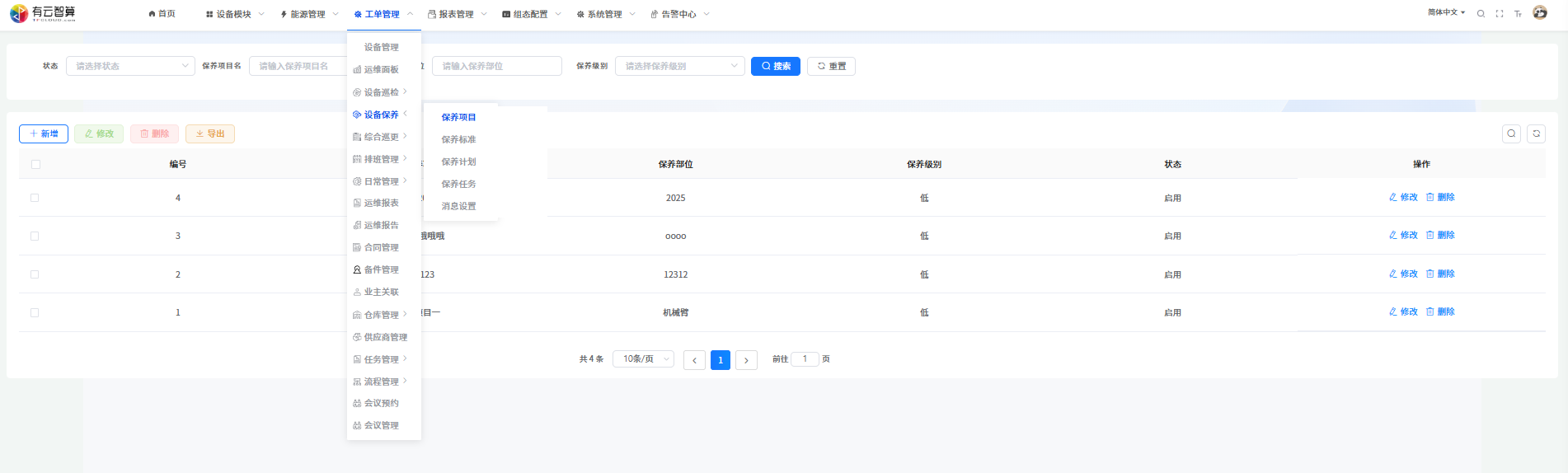The width and height of the screenshot is (1568, 473).
Task: Check the checkbox for row number 1
Action: click(x=35, y=313)
